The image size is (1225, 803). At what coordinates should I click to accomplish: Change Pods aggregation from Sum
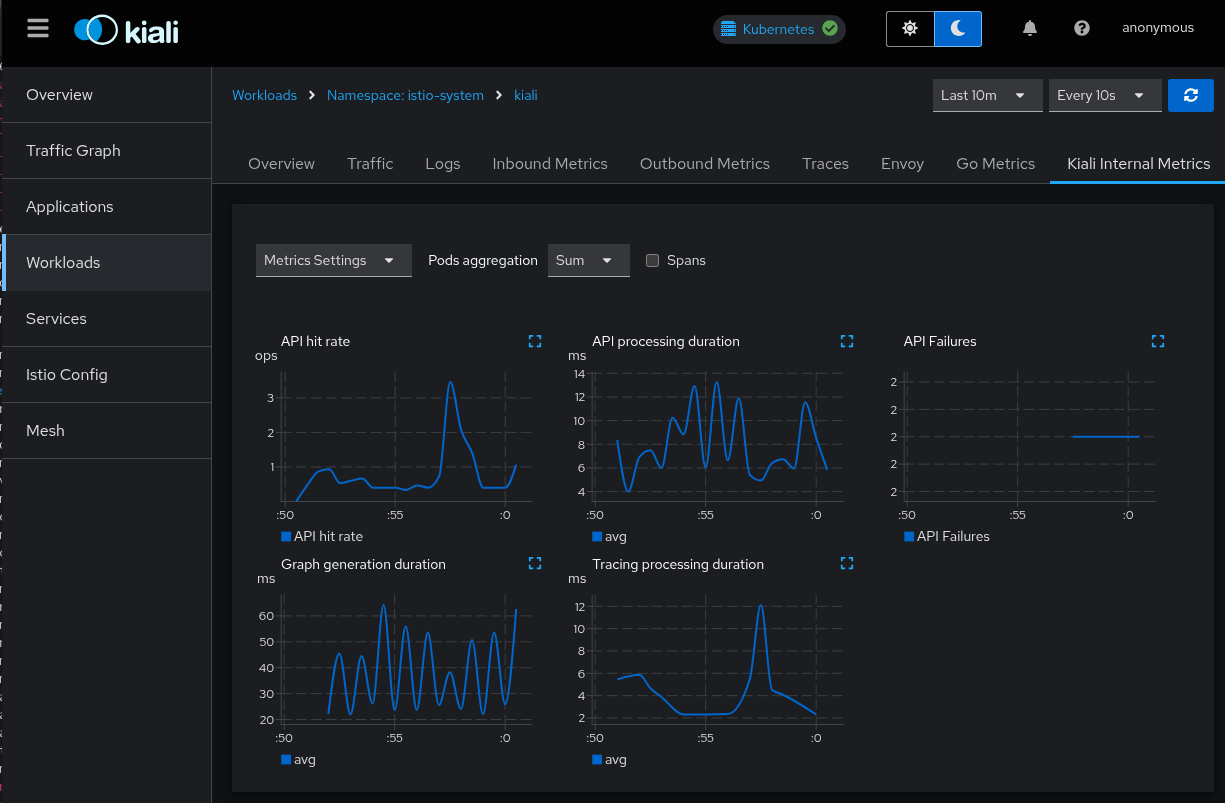click(589, 260)
